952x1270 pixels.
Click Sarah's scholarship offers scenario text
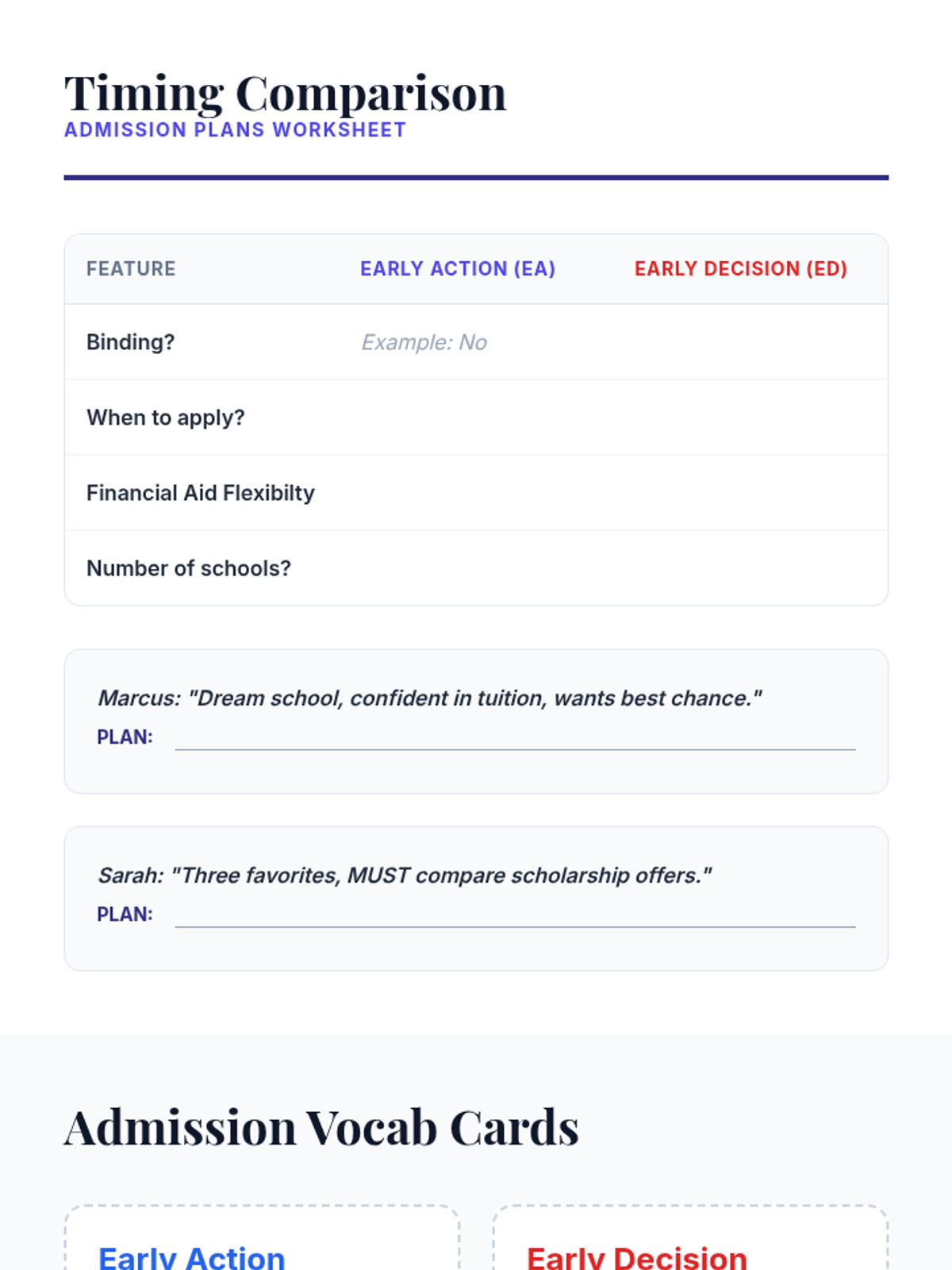pyautogui.click(x=405, y=876)
